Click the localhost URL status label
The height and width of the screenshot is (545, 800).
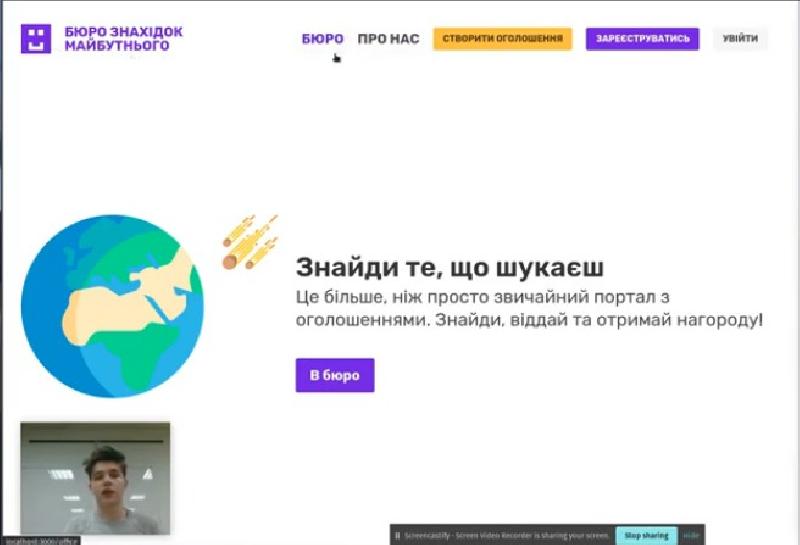point(40,540)
